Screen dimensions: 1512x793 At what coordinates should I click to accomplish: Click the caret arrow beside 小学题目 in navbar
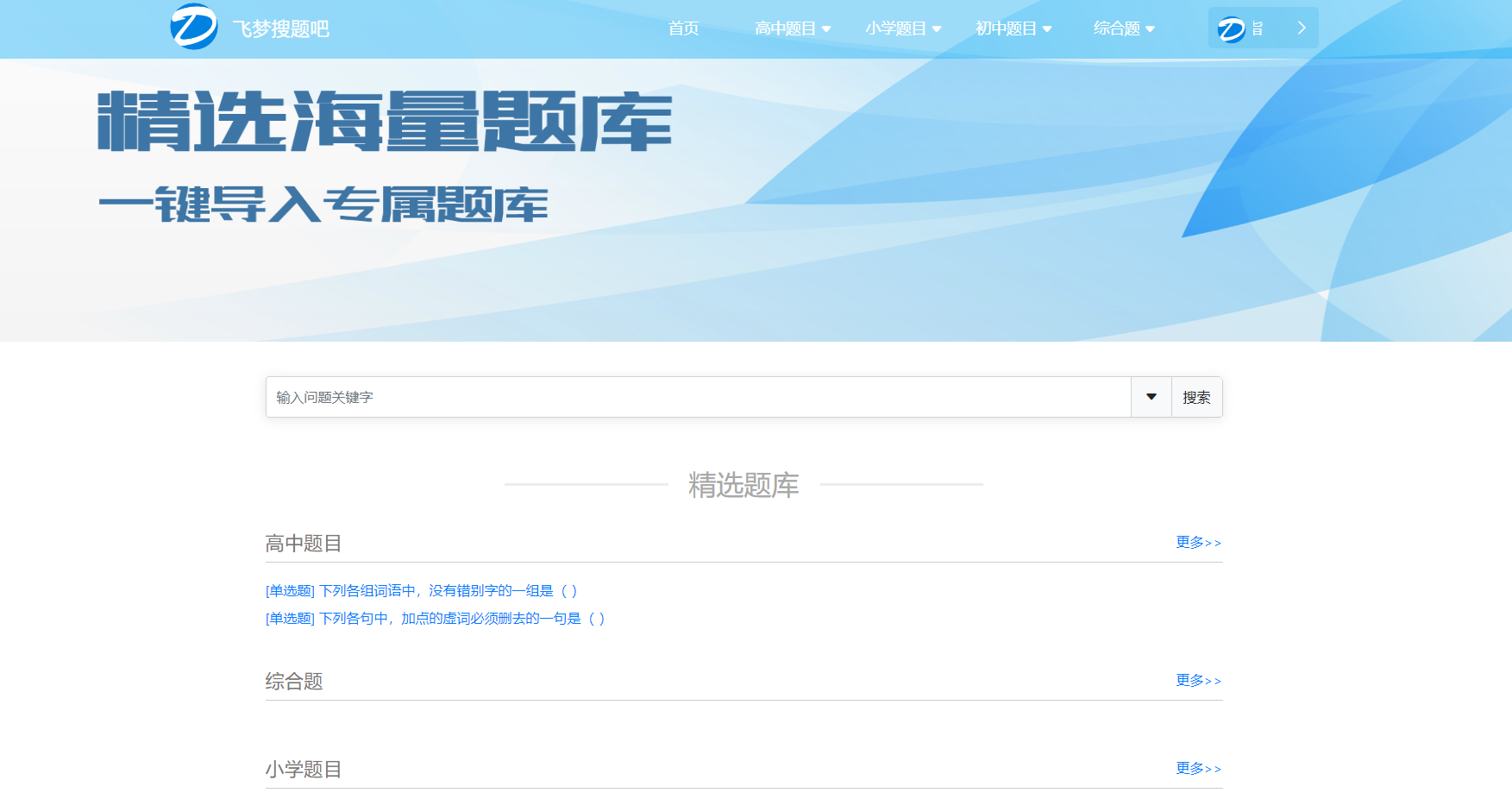tap(937, 29)
